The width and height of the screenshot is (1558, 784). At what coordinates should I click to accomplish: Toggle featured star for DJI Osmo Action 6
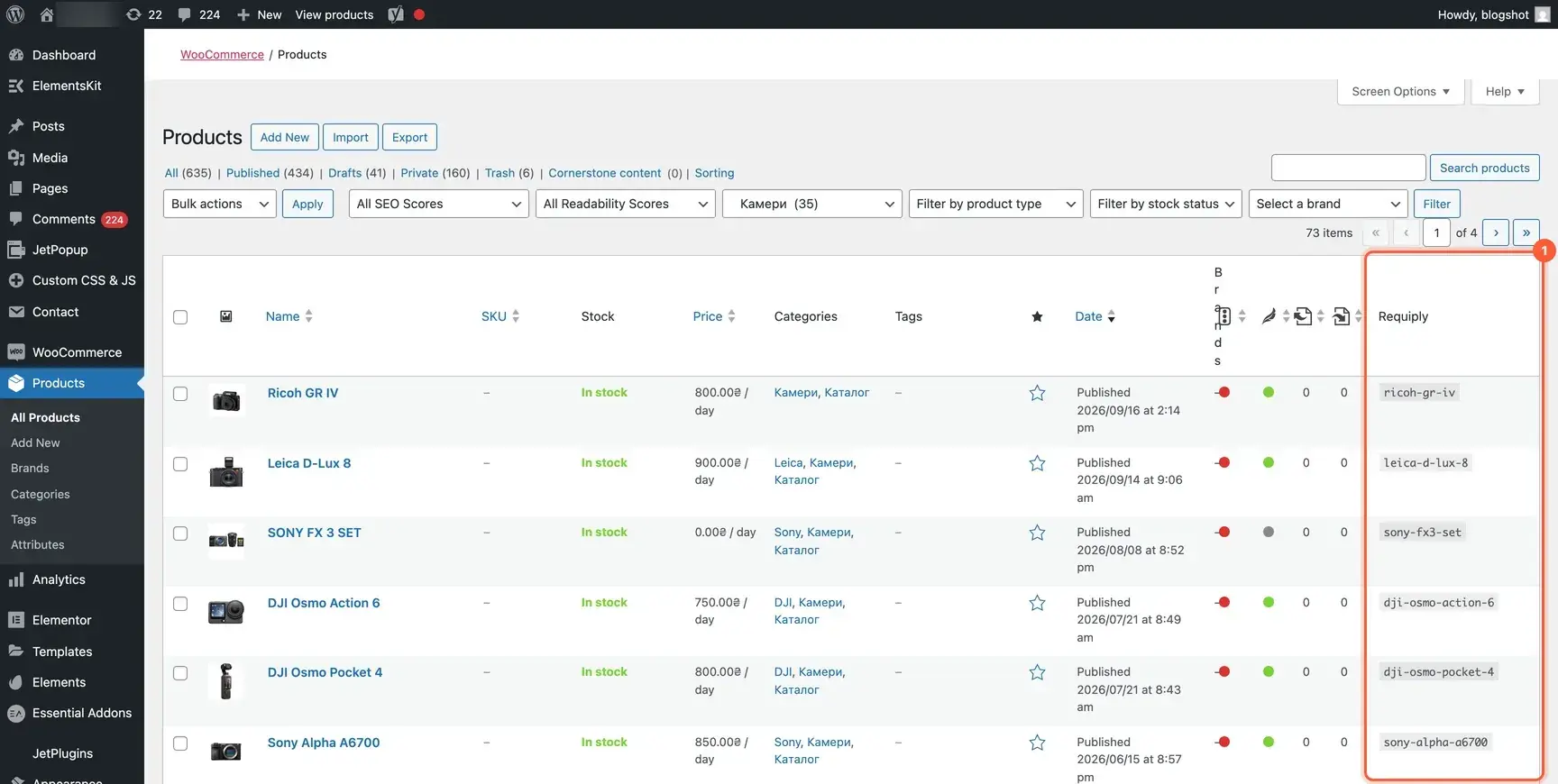[1037, 603]
